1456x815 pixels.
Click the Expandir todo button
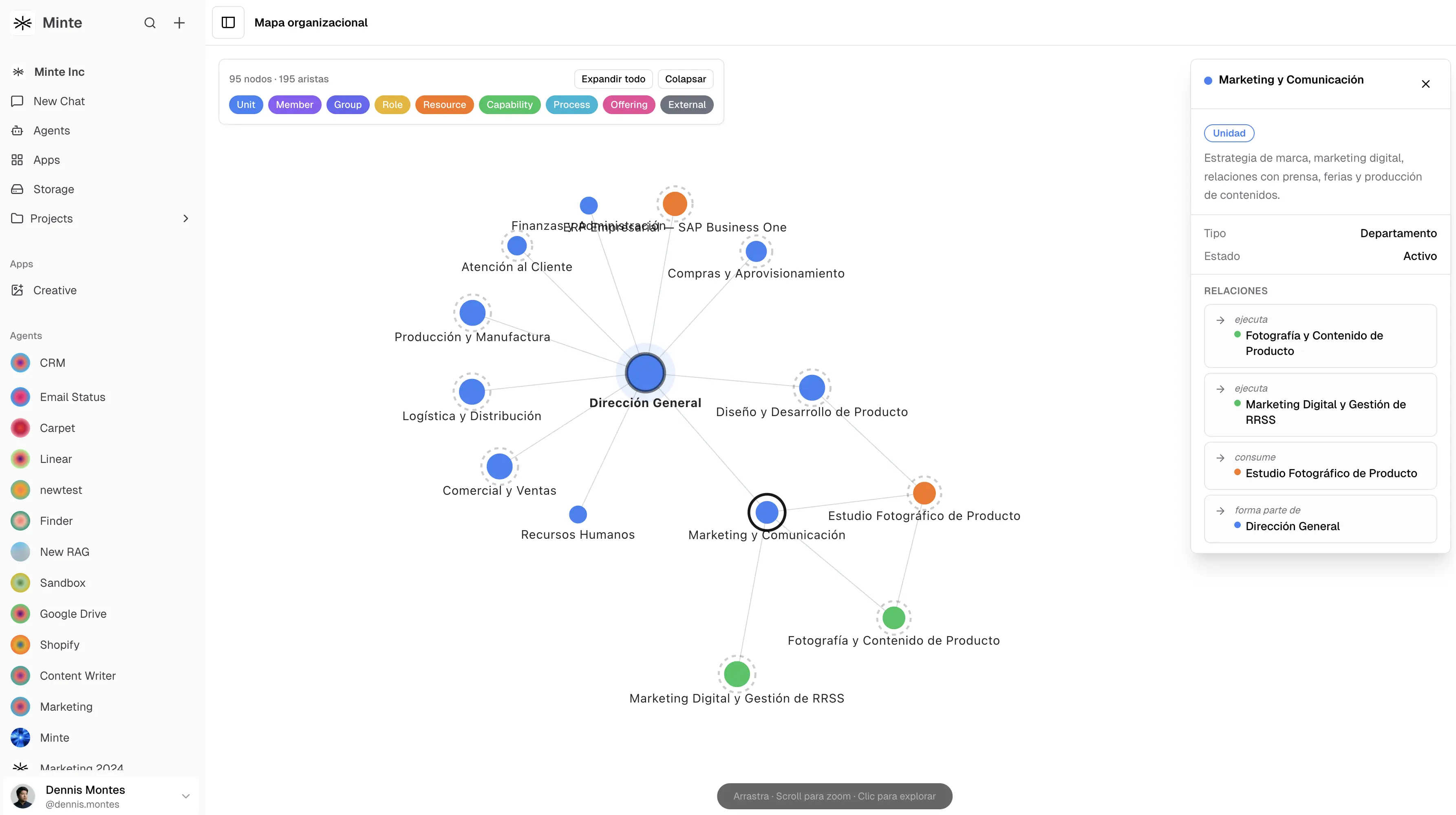[613, 79]
